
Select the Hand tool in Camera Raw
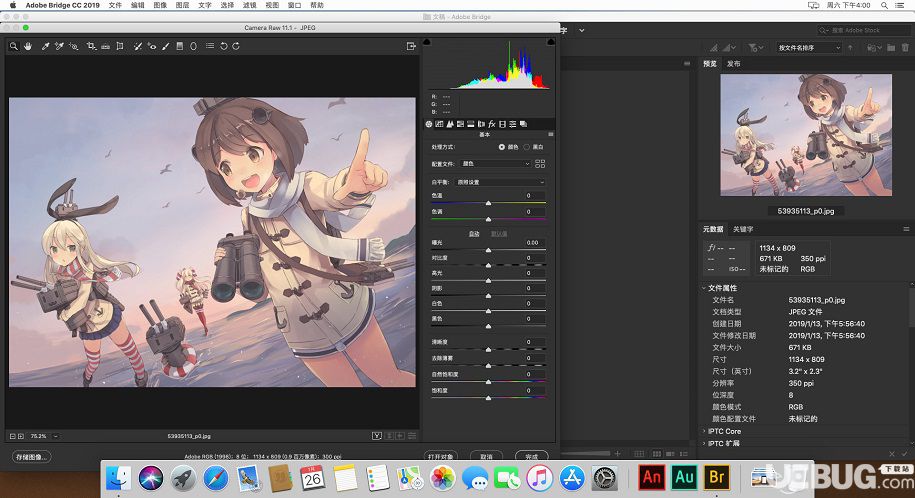click(27, 46)
